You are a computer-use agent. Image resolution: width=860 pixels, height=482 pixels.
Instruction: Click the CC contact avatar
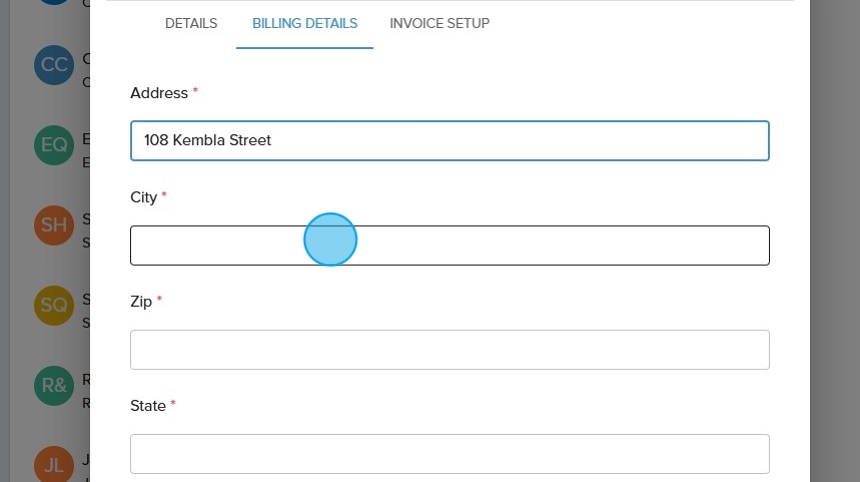pyautogui.click(x=54, y=65)
